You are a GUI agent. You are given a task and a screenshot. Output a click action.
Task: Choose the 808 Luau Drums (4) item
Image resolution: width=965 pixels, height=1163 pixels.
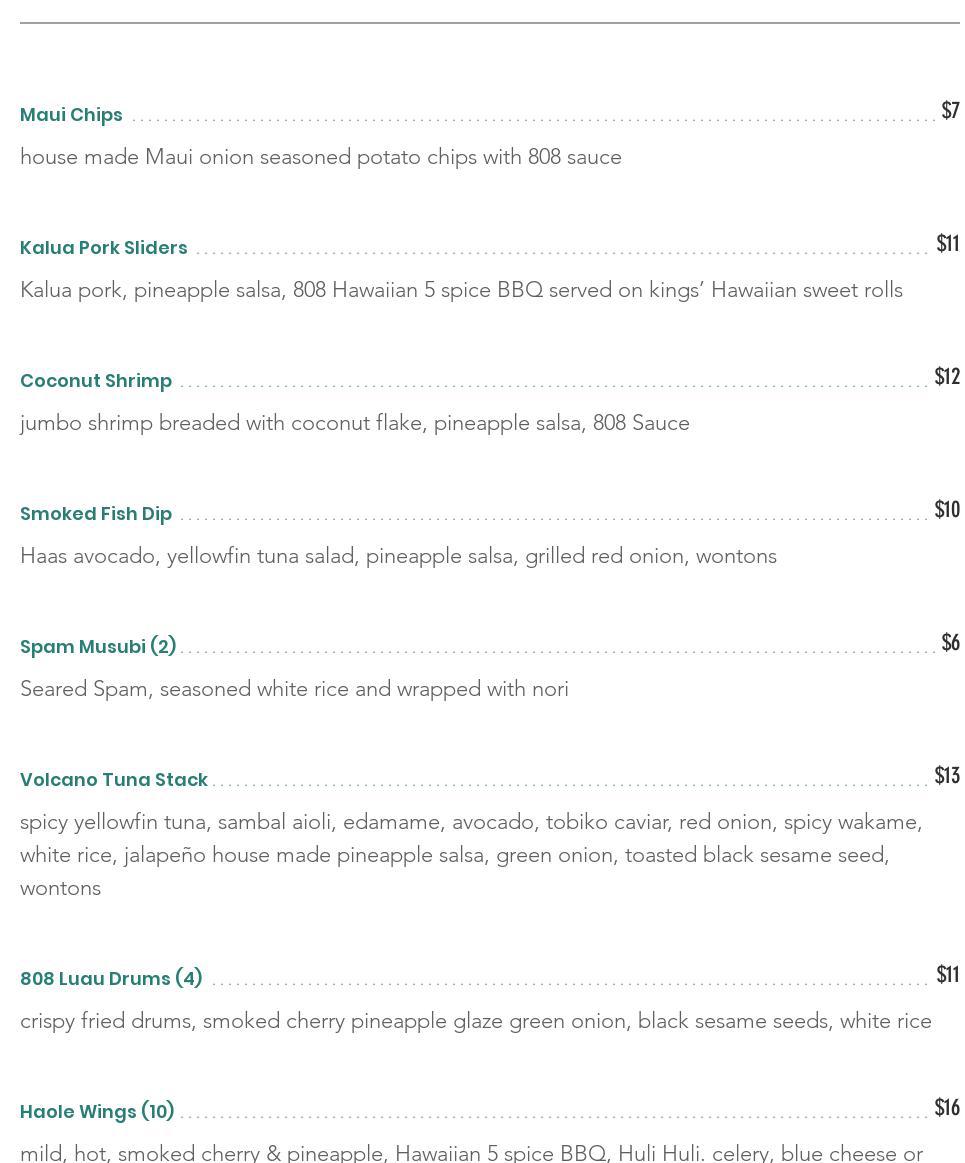pos(111,979)
